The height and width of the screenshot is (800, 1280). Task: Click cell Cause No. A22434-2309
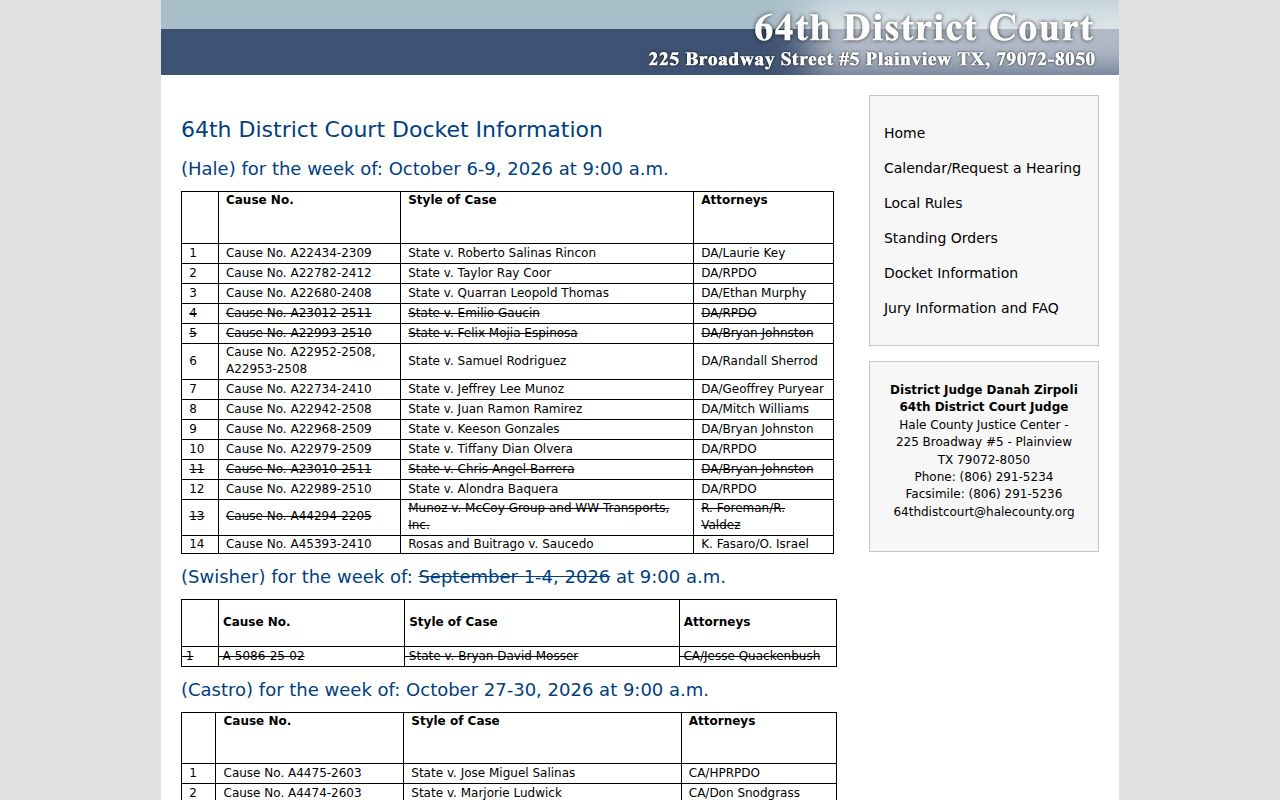pyautogui.click(x=309, y=253)
